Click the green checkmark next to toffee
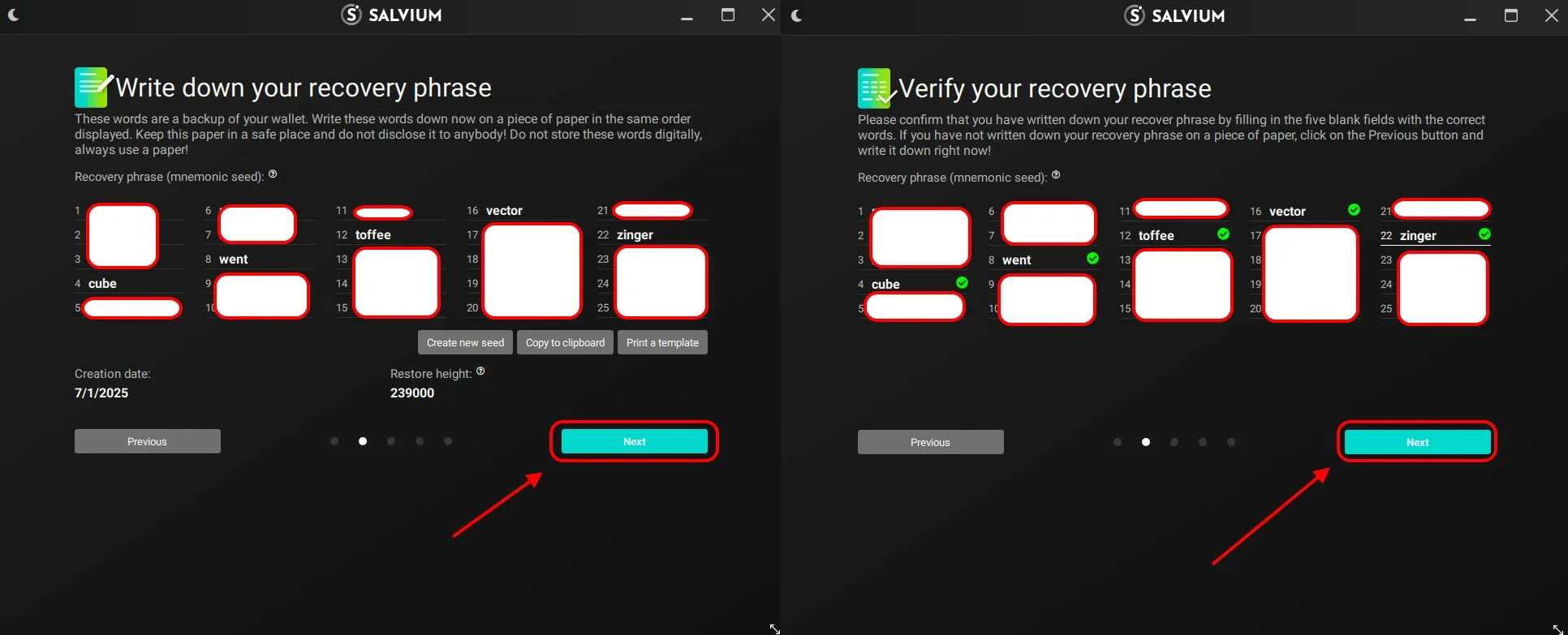The width and height of the screenshot is (1568, 635). 1223,234
